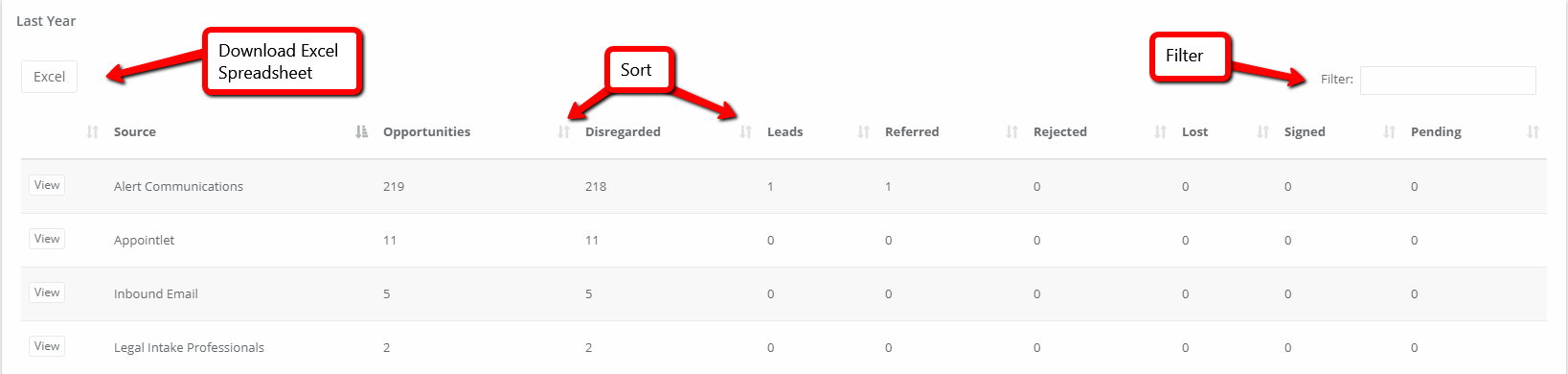View the Appointlet source details
Image resolution: width=1568 pixels, height=374 pixels.
tap(47, 239)
